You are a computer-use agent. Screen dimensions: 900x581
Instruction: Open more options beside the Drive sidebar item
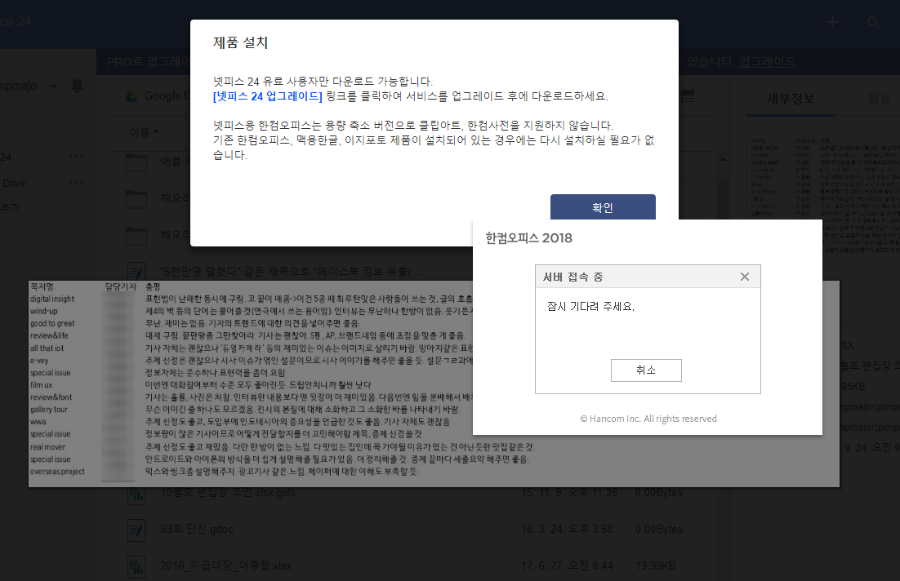(76, 183)
